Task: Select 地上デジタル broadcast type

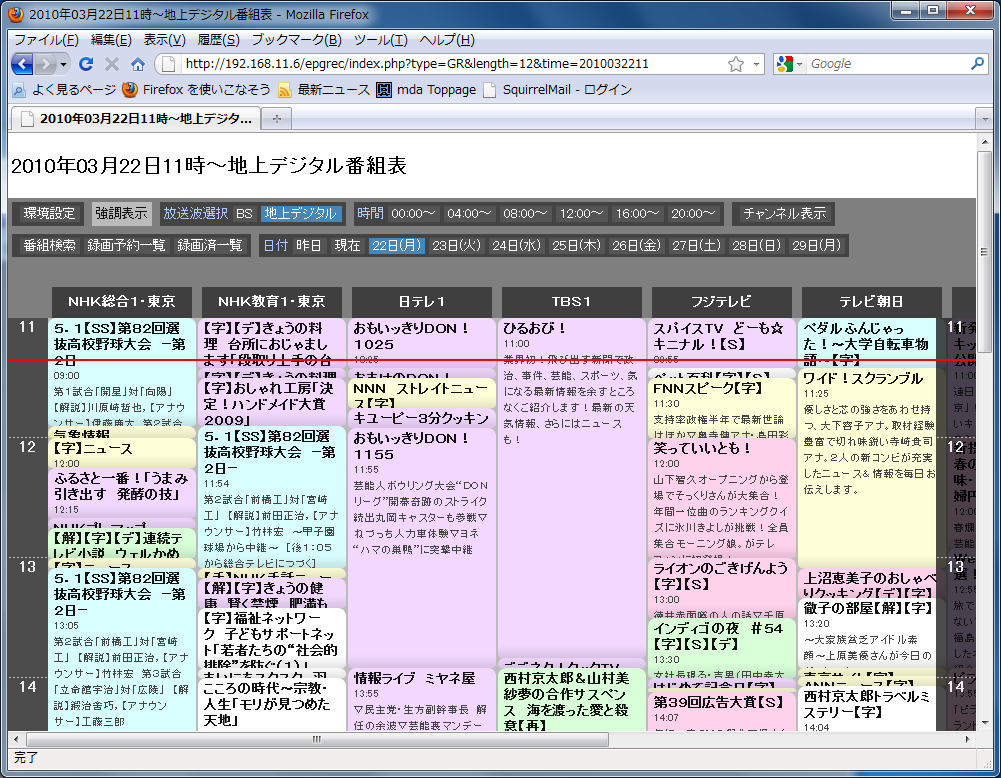Action: pos(301,214)
